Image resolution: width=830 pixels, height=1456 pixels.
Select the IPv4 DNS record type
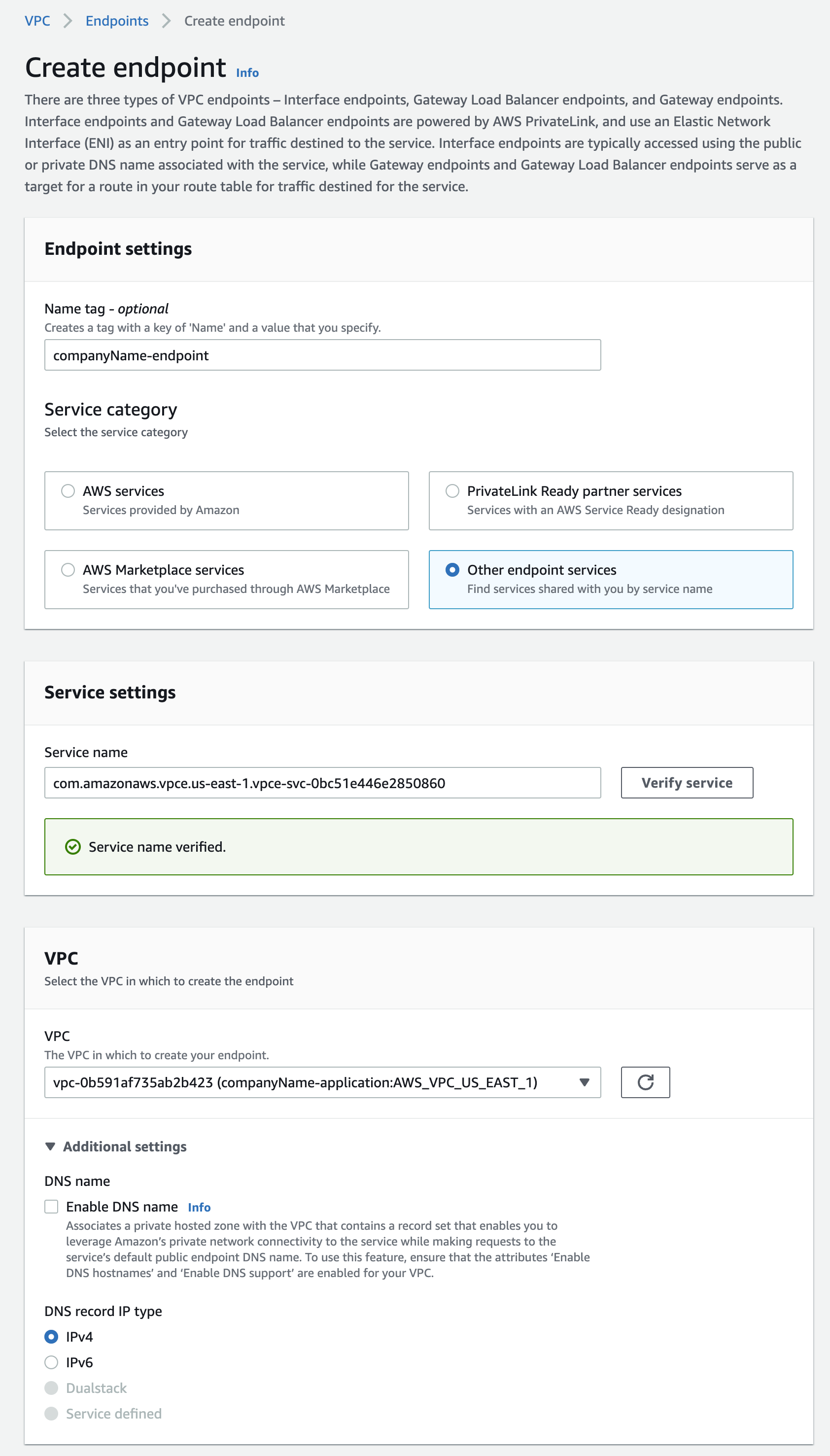(51, 1336)
